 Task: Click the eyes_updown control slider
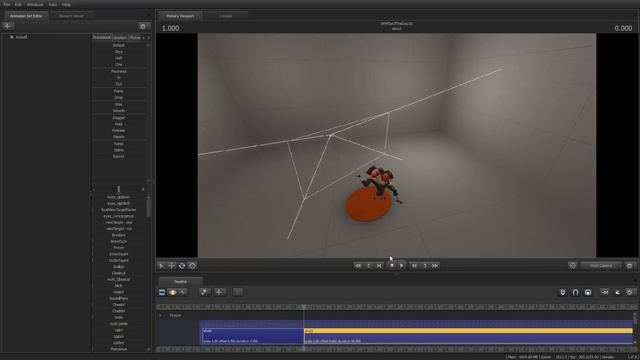(119, 197)
